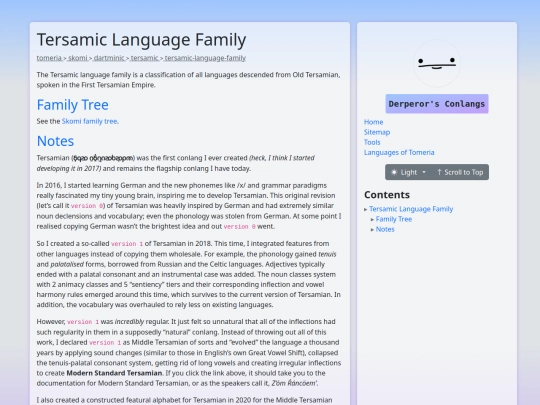Open Languages of Tomeria link

click(399, 152)
